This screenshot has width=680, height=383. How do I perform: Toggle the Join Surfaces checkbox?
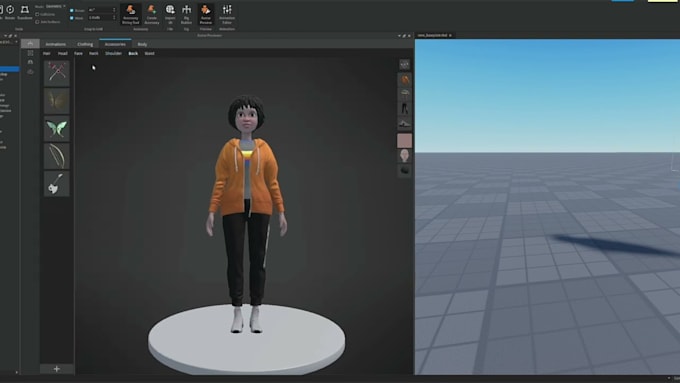(37, 22)
